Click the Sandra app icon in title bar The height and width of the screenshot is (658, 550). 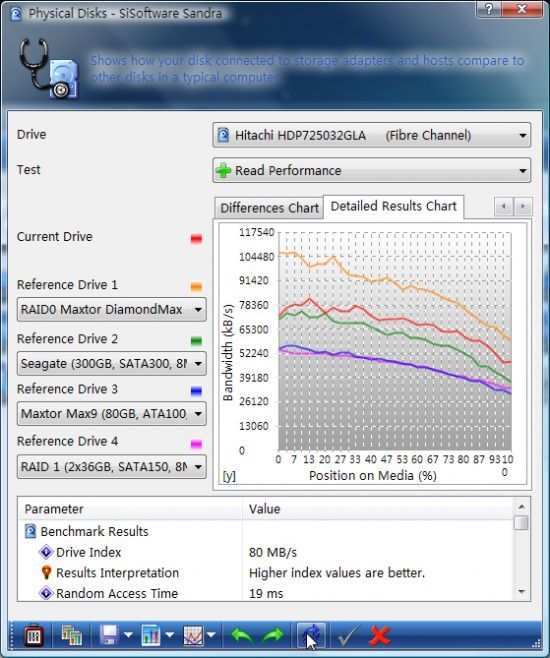click(16, 14)
